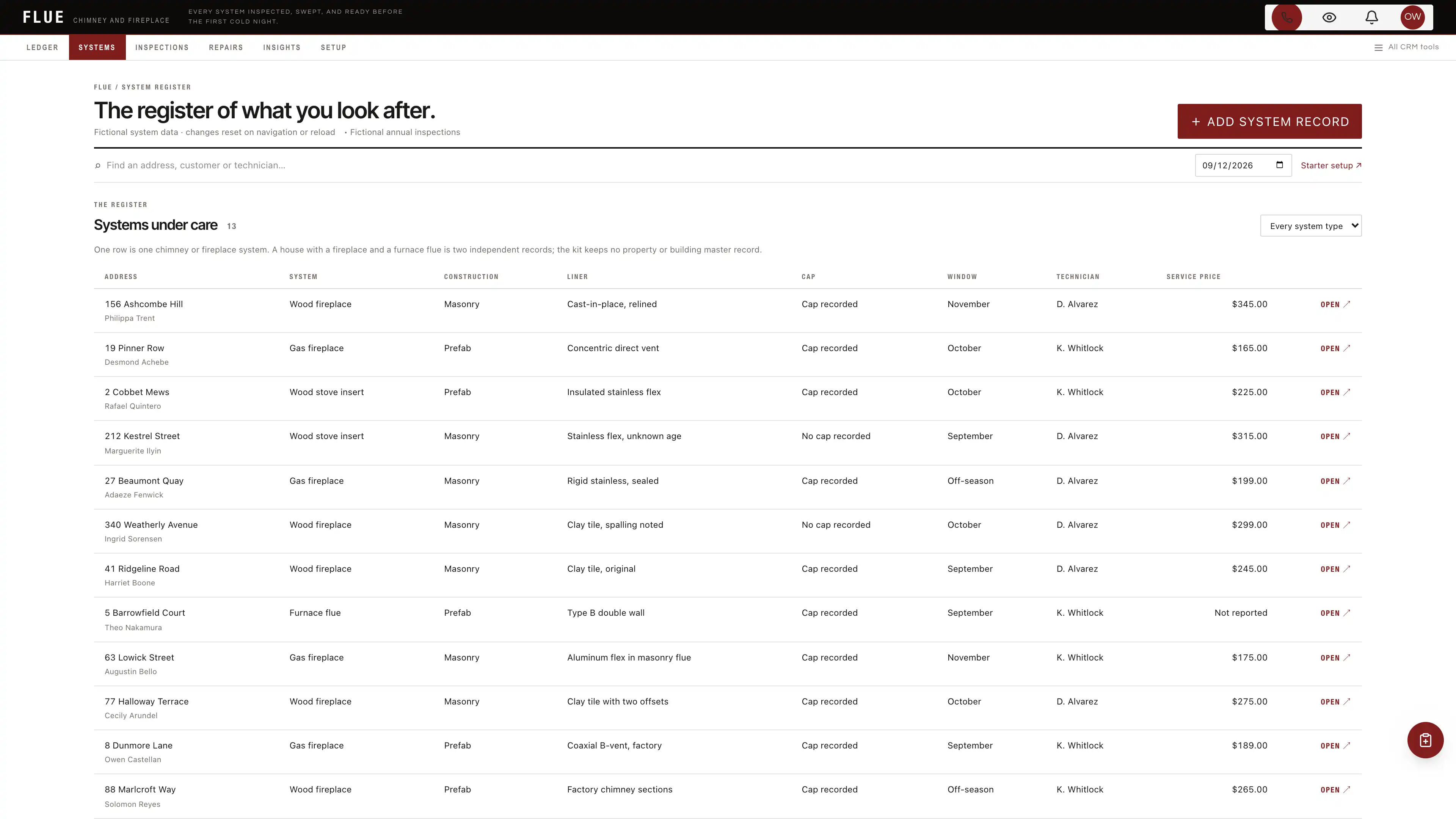Click OPEN for 88 Marlcroft Way
Screen dimensions: 1456x819
(x=1335, y=790)
